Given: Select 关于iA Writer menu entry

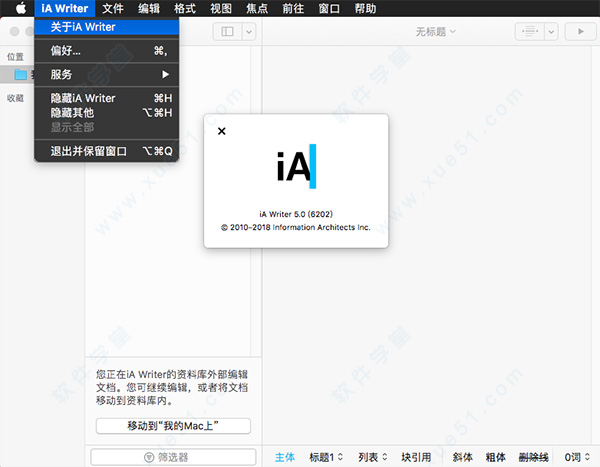Looking at the screenshot, I should click(x=106, y=27).
